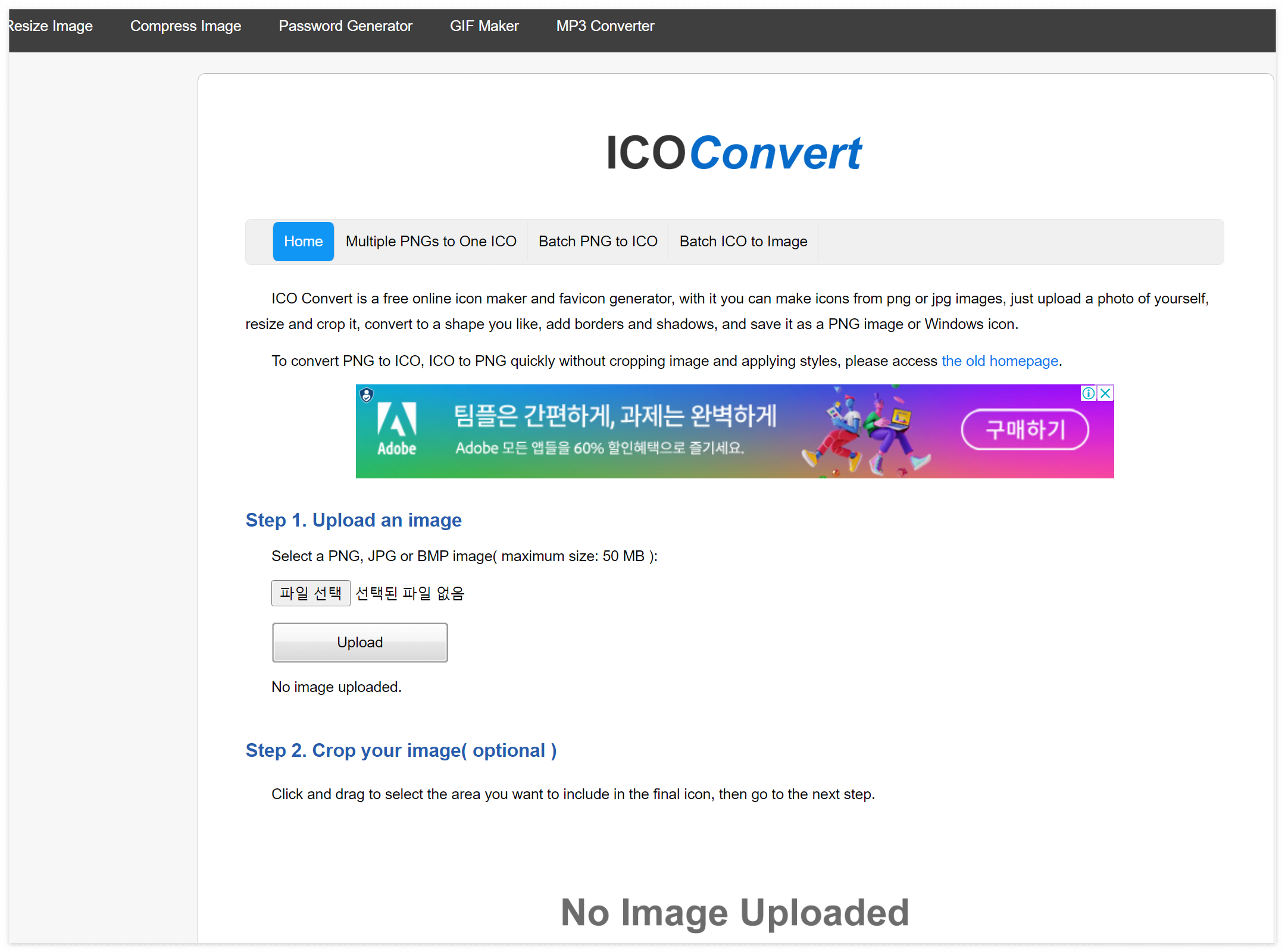Click the No Image Uploaded placeholder
This screenshot has width=1285, height=952.
coord(735,912)
